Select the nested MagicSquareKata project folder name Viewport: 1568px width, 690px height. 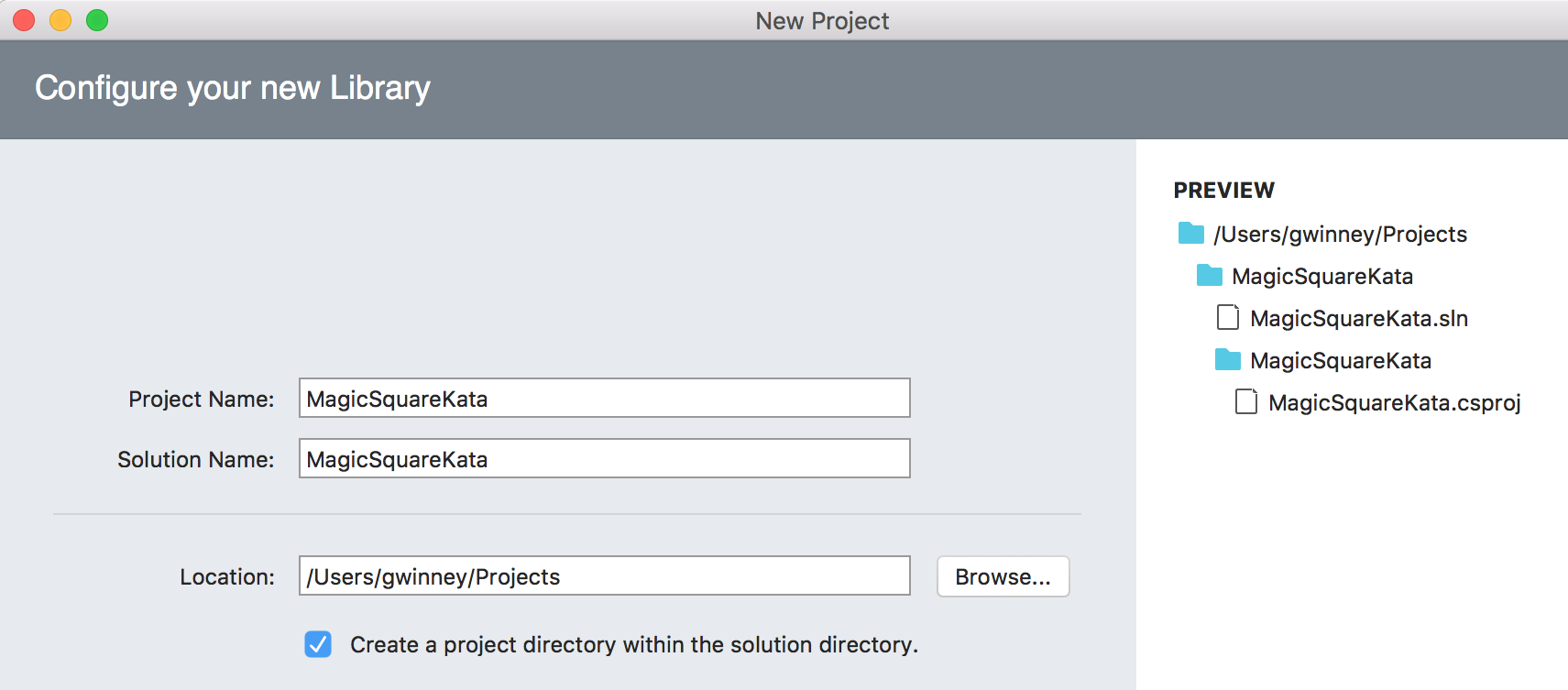click(x=1340, y=361)
